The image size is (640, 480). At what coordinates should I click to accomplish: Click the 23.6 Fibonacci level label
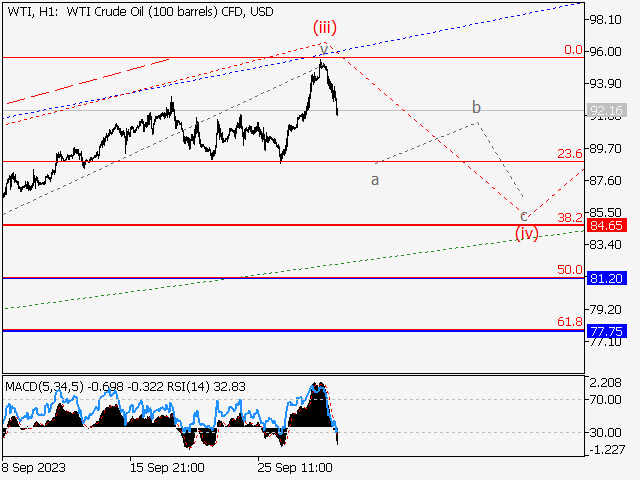(x=570, y=154)
